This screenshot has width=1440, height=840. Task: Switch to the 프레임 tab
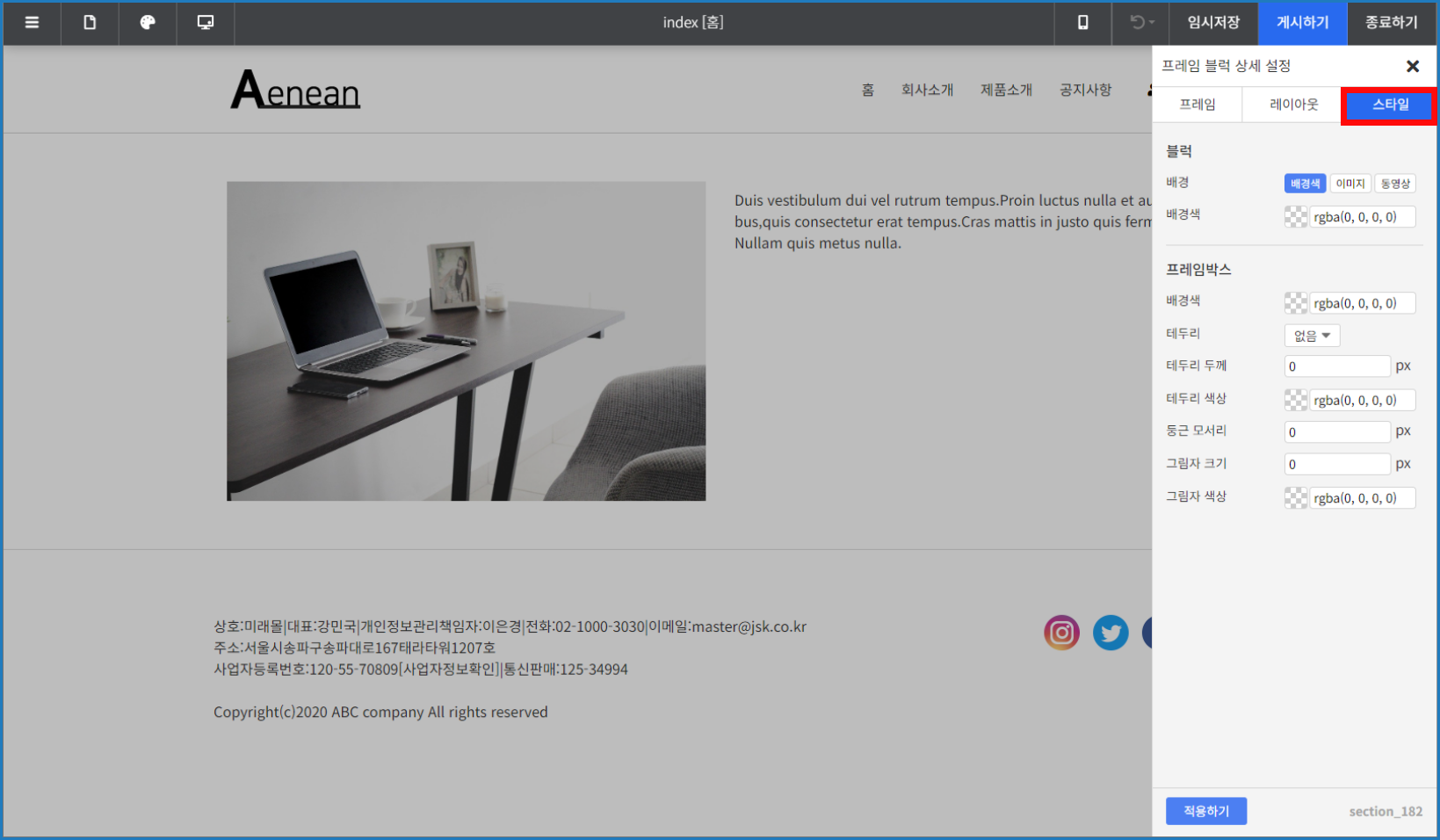tap(1197, 105)
